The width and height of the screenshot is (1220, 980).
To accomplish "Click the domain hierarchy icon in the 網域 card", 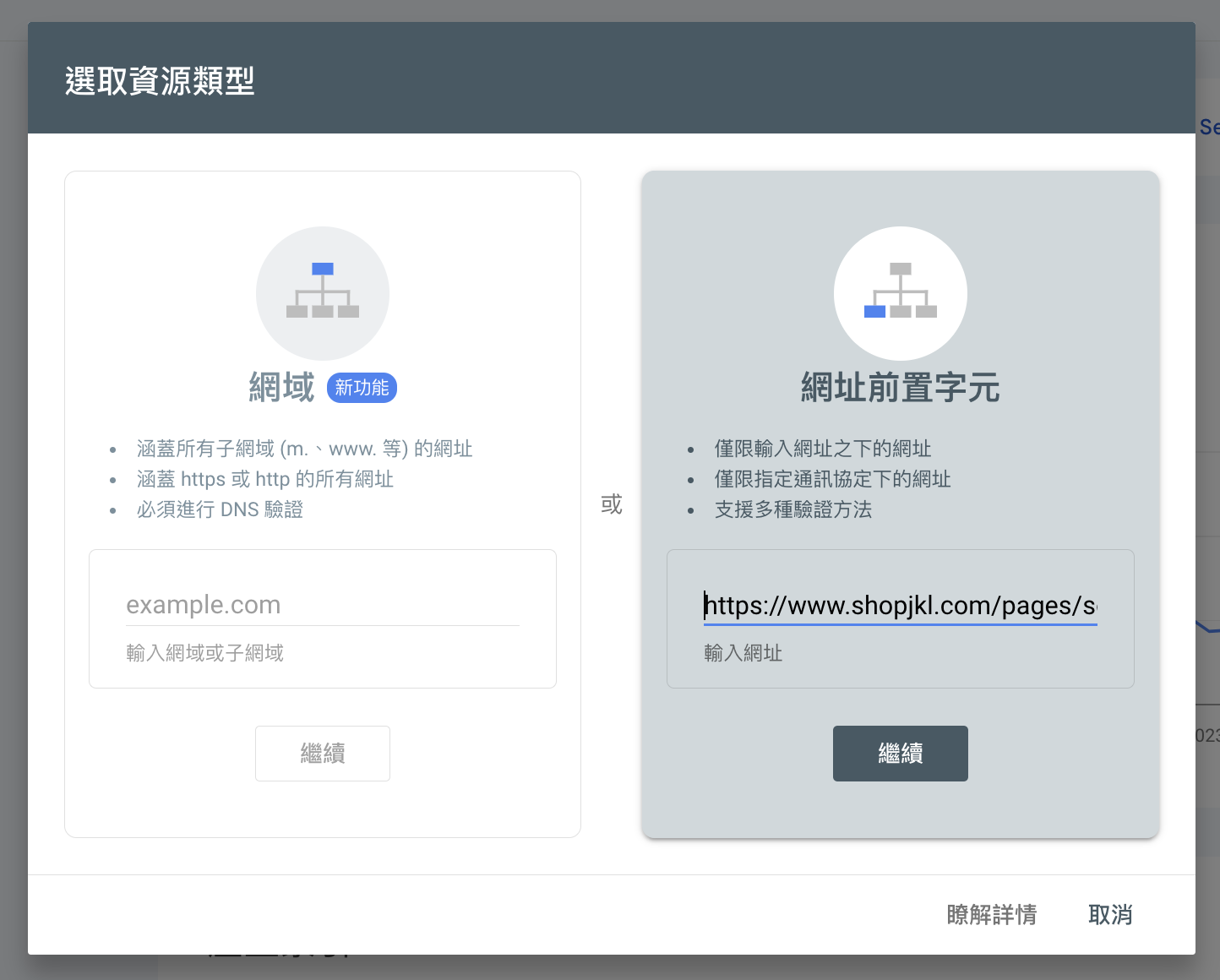I will pyautogui.click(x=322, y=292).
